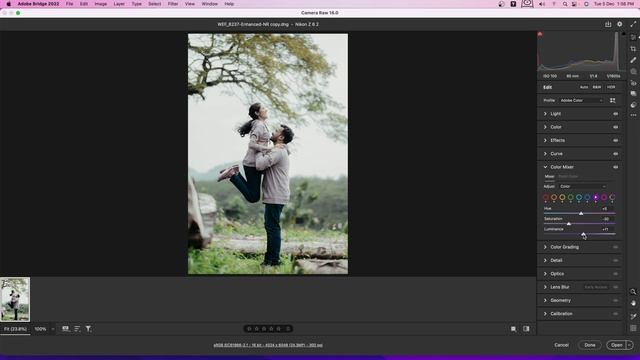Toggle visibility of Color Grading edits
Image resolution: width=640 pixels, height=360 pixels.
pos(616,247)
